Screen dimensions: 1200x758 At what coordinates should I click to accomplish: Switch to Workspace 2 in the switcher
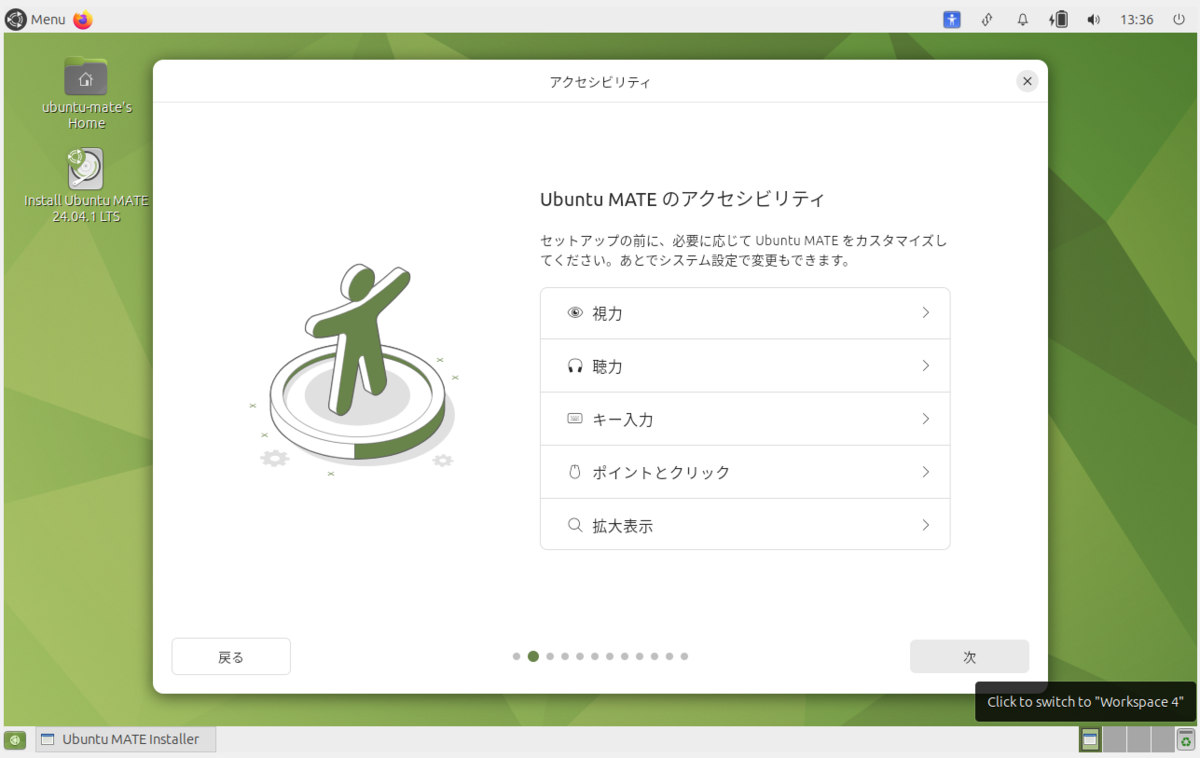[x=1114, y=740]
